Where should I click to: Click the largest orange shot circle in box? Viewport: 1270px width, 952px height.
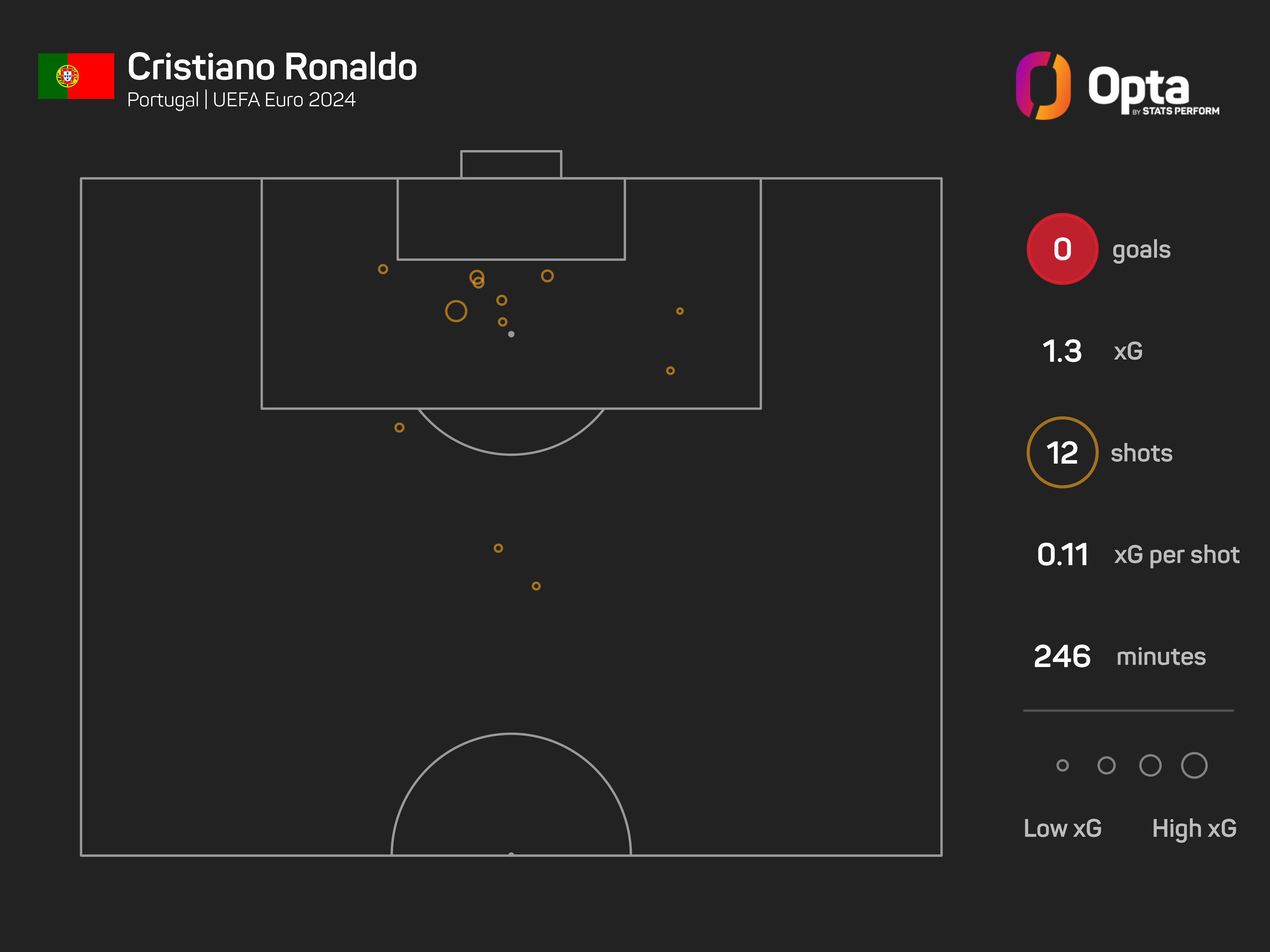pos(456,311)
